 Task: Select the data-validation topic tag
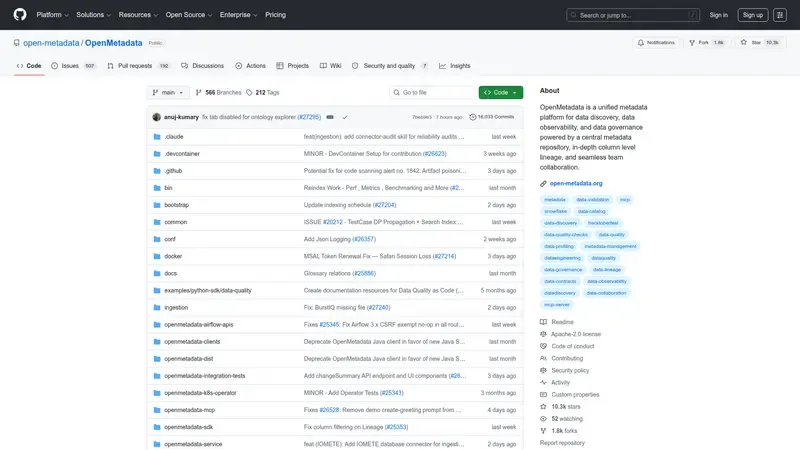point(592,199)
